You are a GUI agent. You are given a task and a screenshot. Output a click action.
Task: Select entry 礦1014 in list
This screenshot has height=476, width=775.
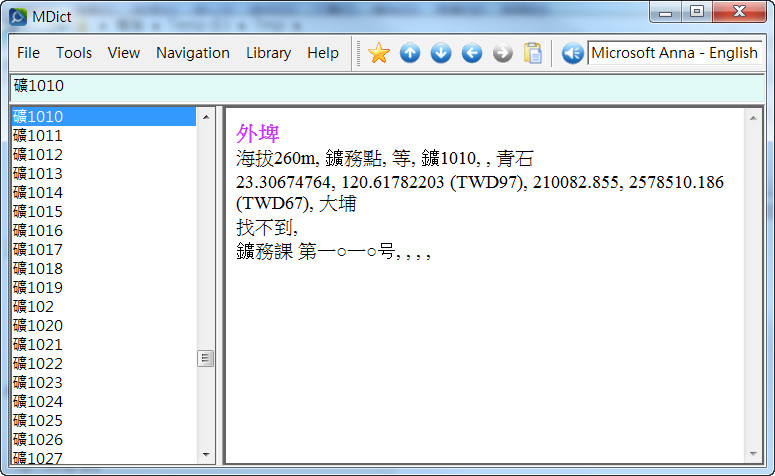coord(104,193)
